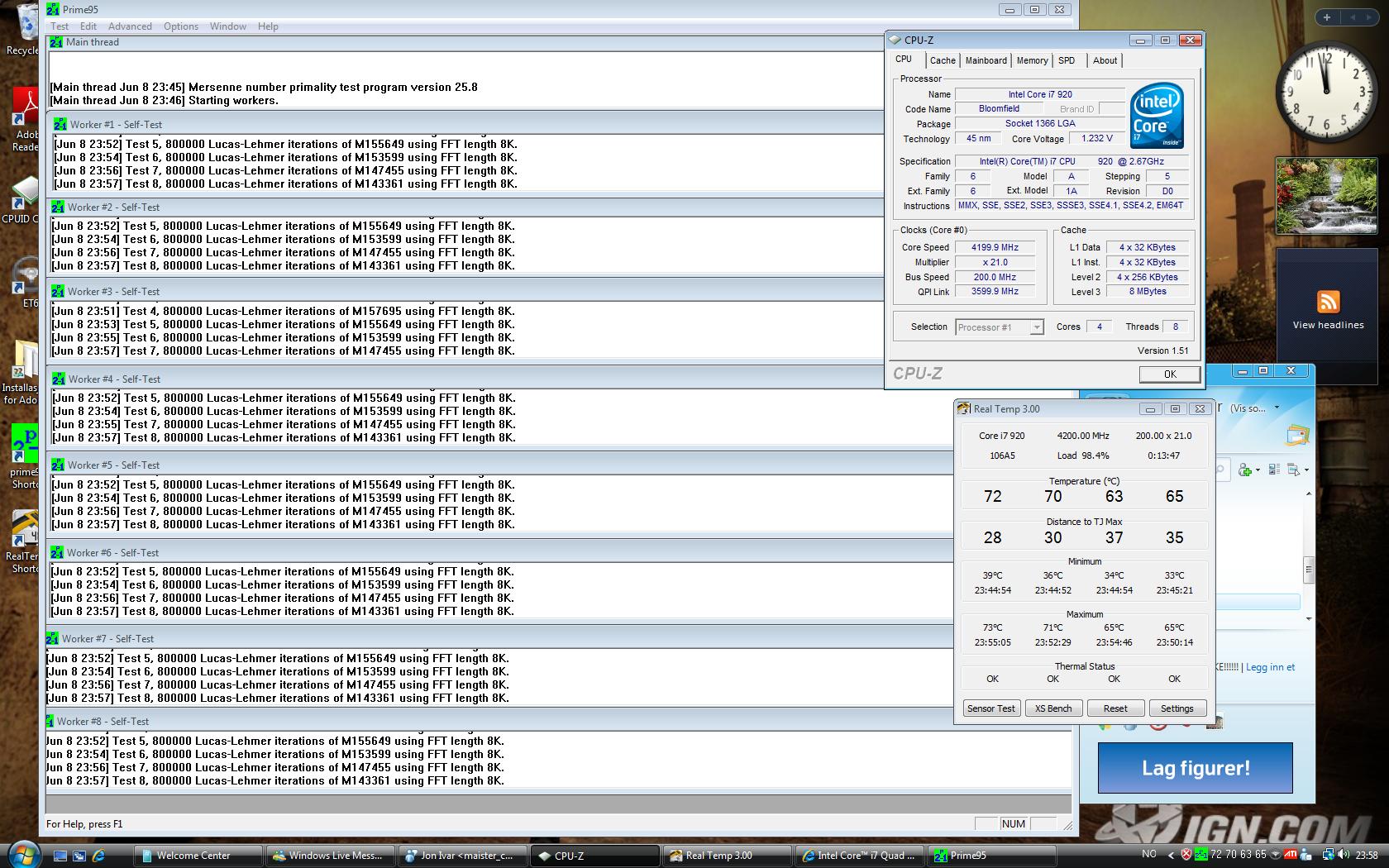Click the RSS feed headlines gadget icon
Viewport: 1389px width, 868px height.
click(x=1328, y=301)
